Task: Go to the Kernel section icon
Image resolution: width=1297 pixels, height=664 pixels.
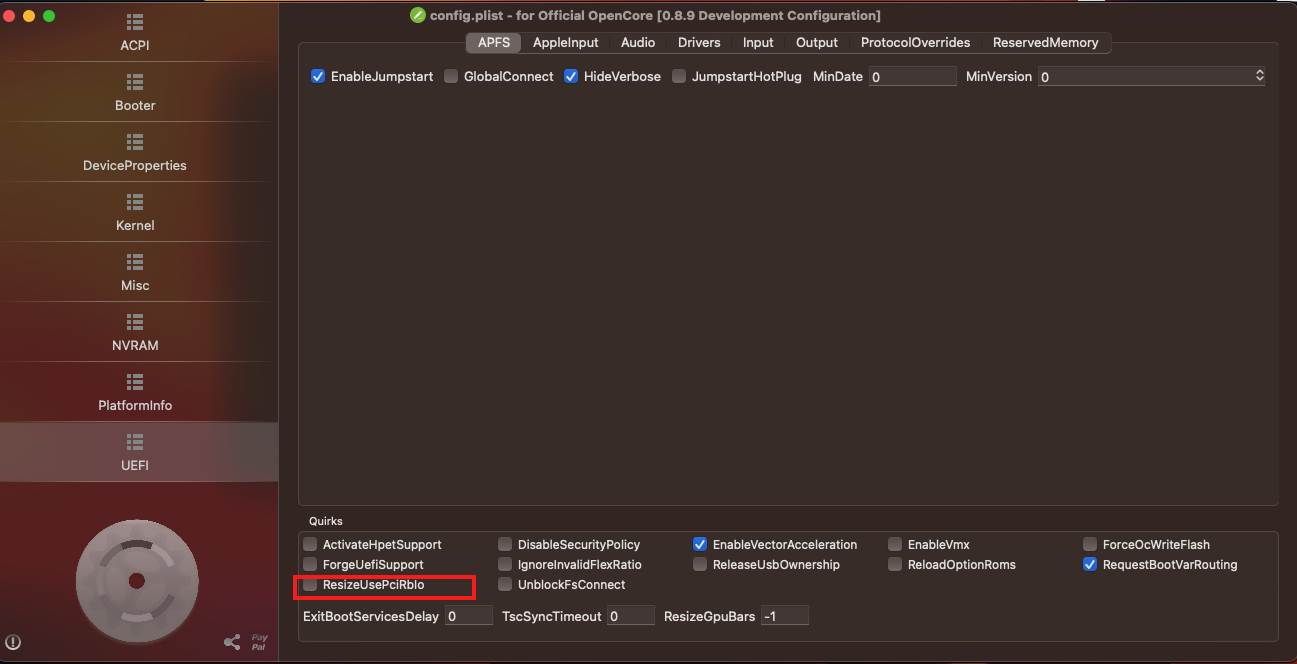Action: [135, 202]
